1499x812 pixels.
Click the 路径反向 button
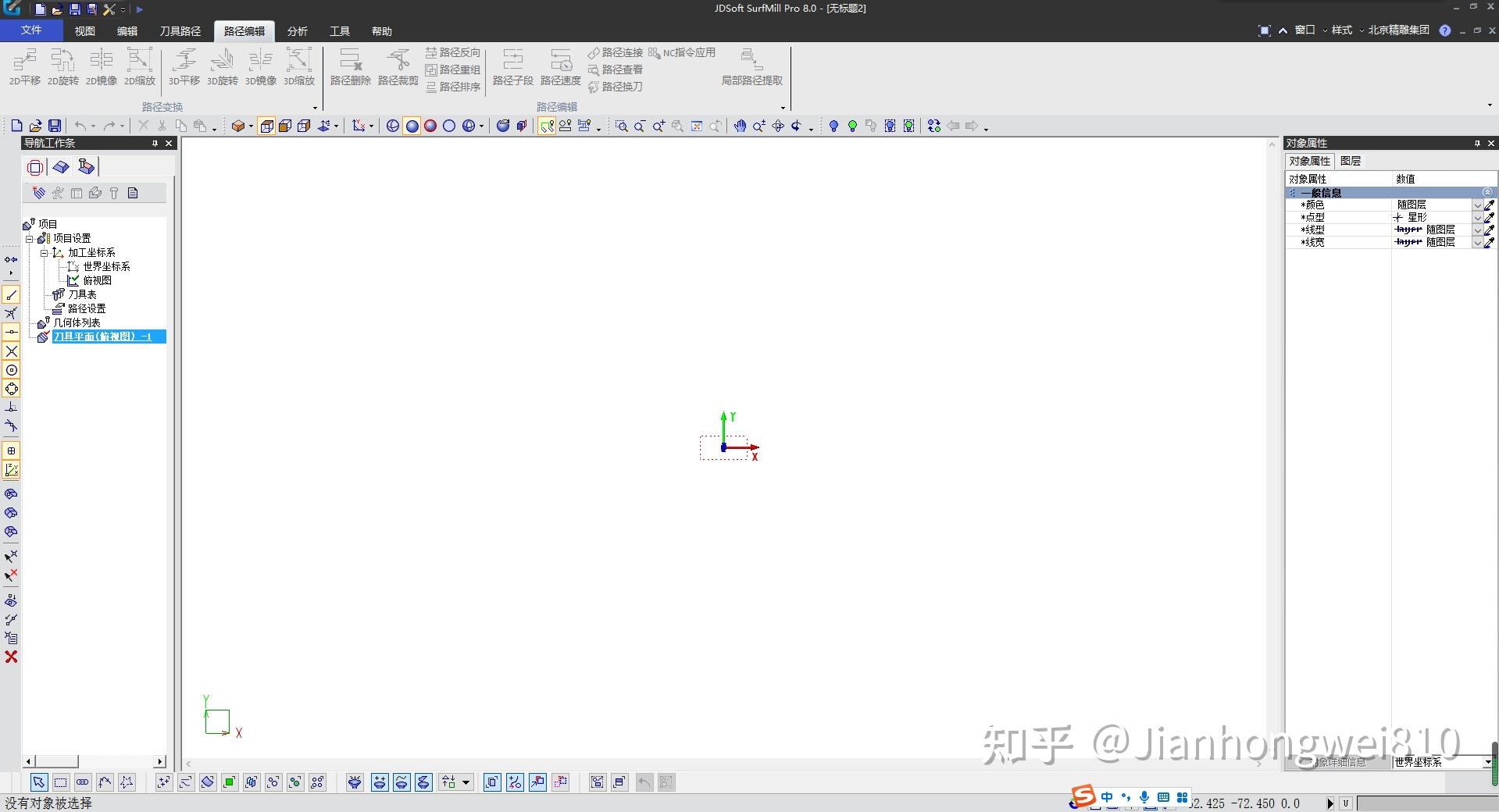click(x=453, y=52)
